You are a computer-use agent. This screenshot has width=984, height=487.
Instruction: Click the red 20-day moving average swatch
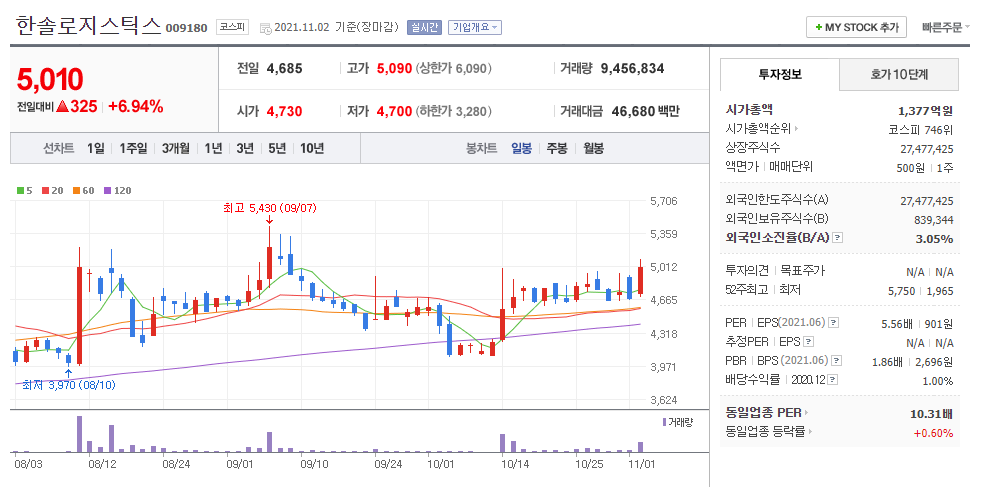tap(45, 191)
